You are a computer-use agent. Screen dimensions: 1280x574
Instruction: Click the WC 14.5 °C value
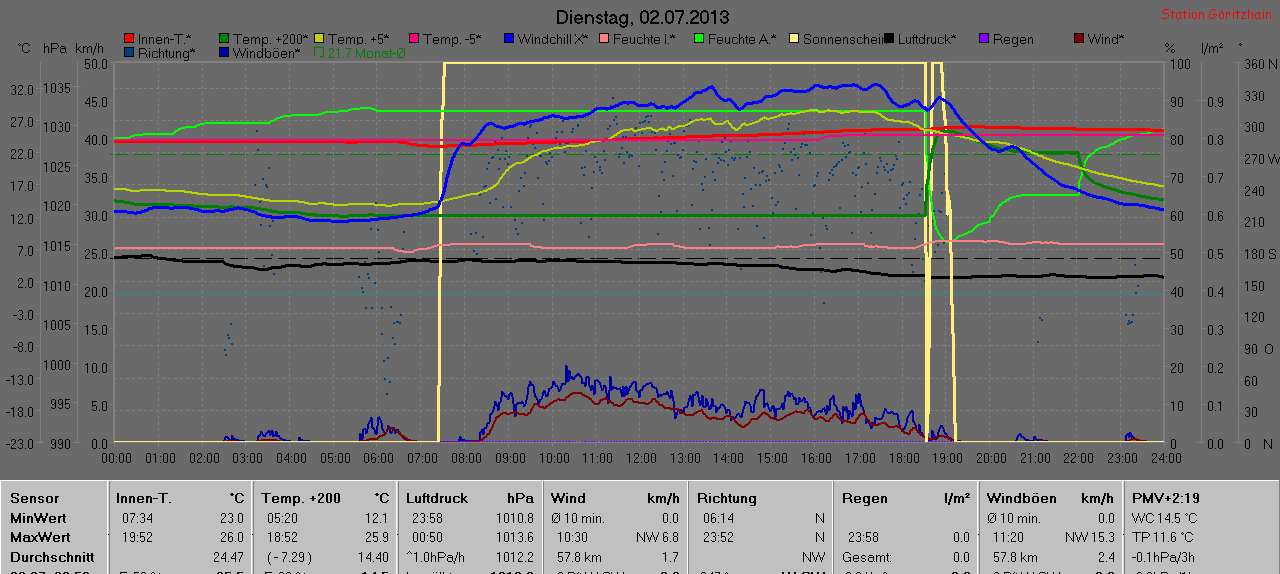coord(1164,518)
